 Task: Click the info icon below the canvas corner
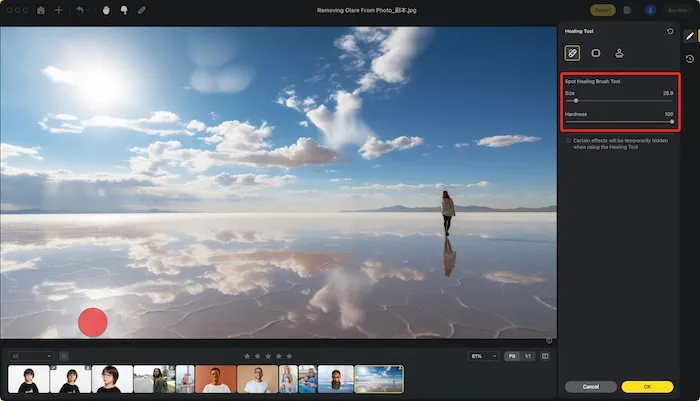(549, 341)
